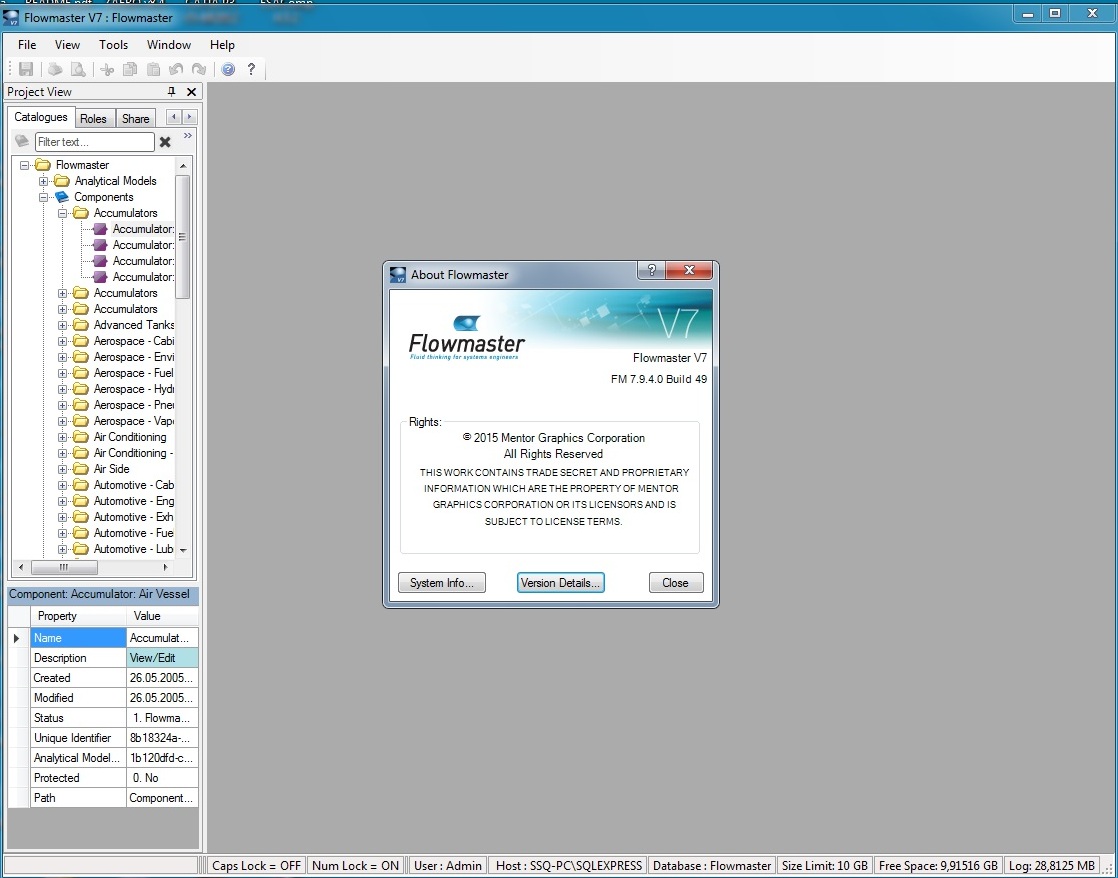The image size is (1118, 878).
Task: Expand the Advanced Tanks folder
Action: point(63,325)
